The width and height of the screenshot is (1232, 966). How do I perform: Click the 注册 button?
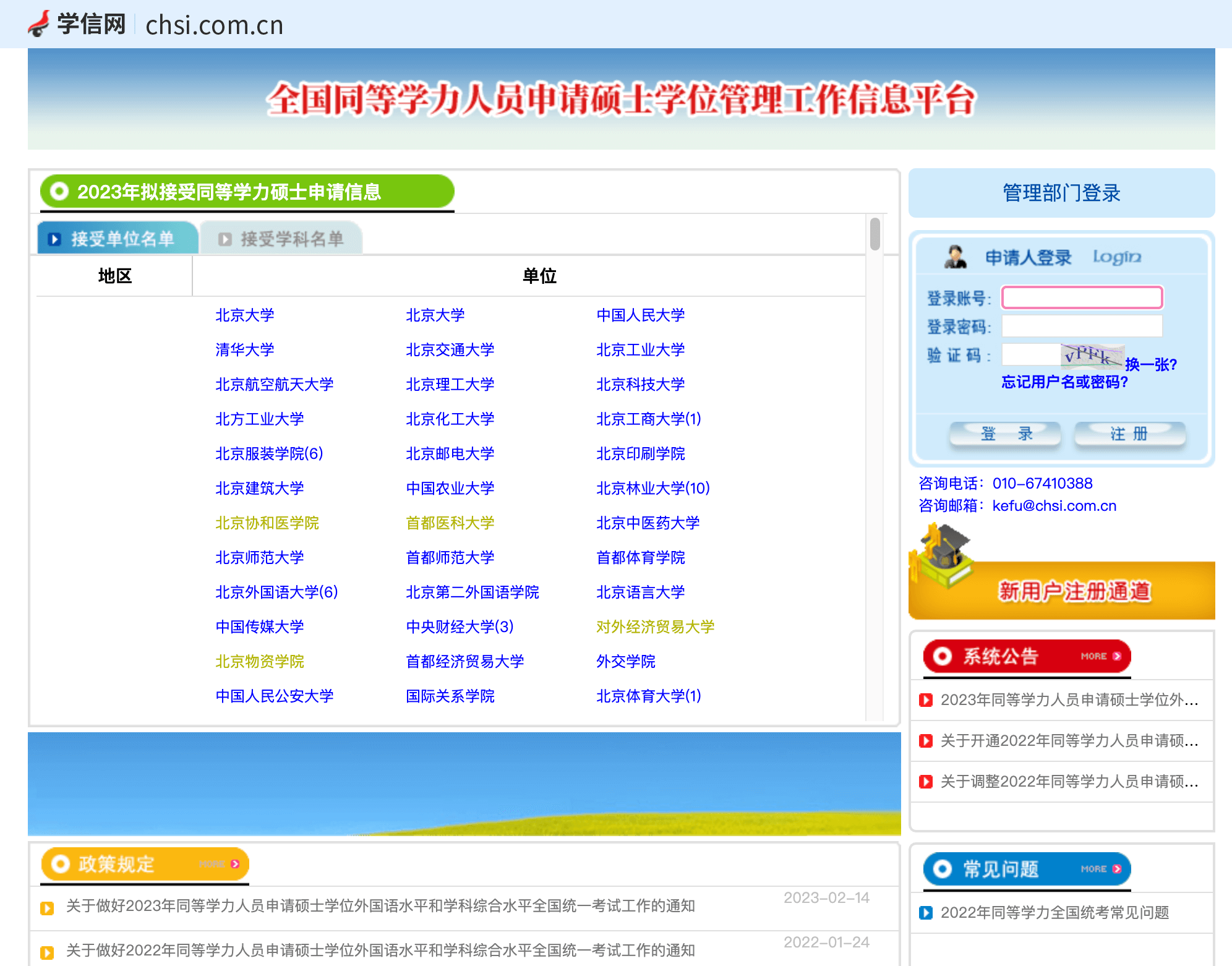(1130, 434)
